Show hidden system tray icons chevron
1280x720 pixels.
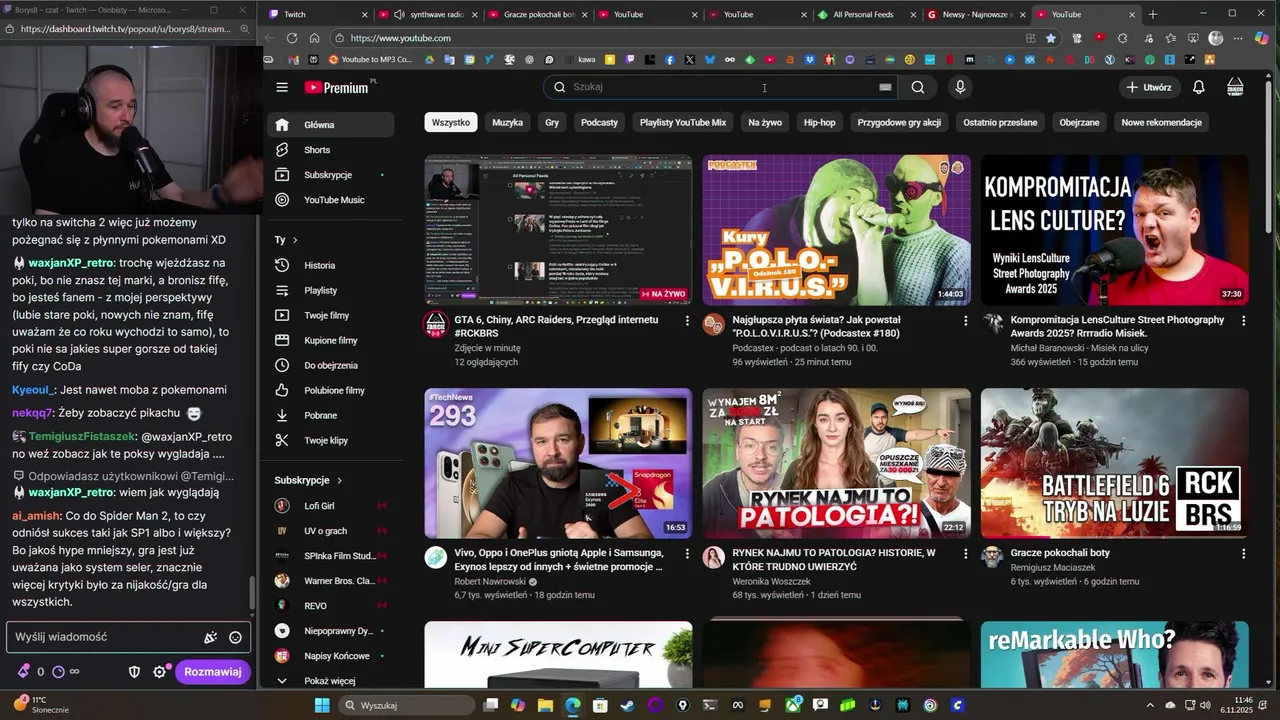[x=1151, y=705]
